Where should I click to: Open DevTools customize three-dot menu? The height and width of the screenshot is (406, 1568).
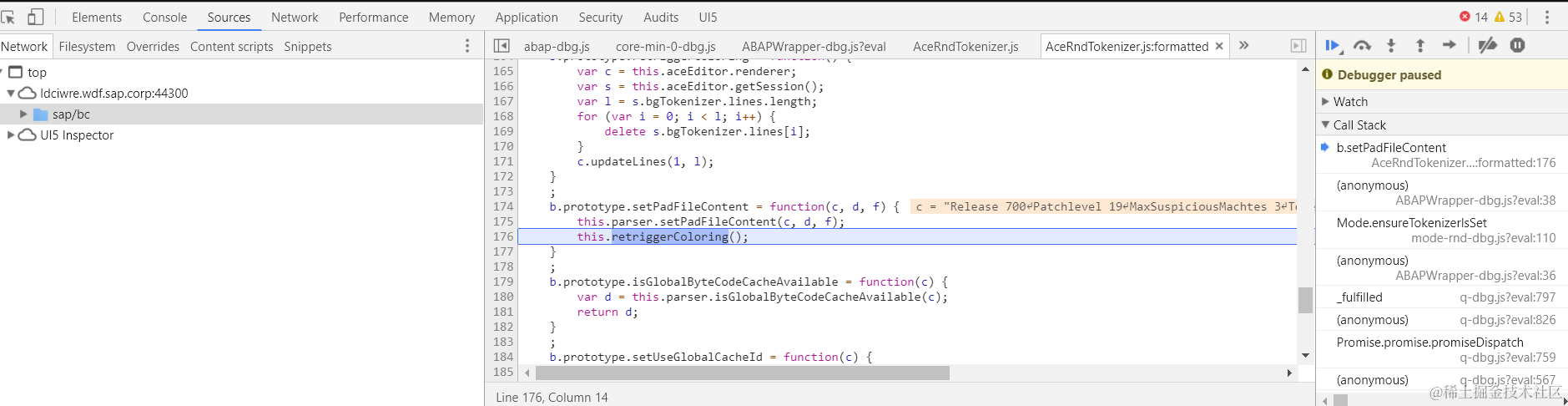(1546, 17)
